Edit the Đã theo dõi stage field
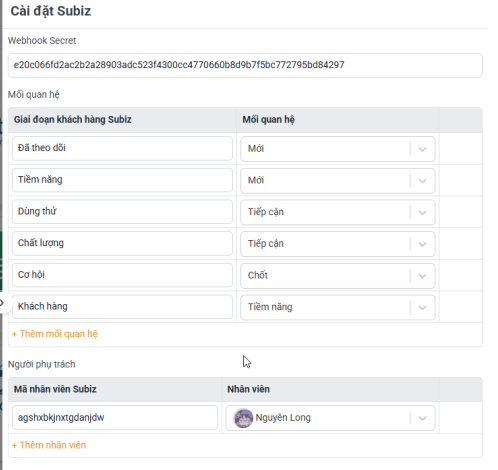Image resolution: width=498 pixels, height=470 pixels. point(122,148)
